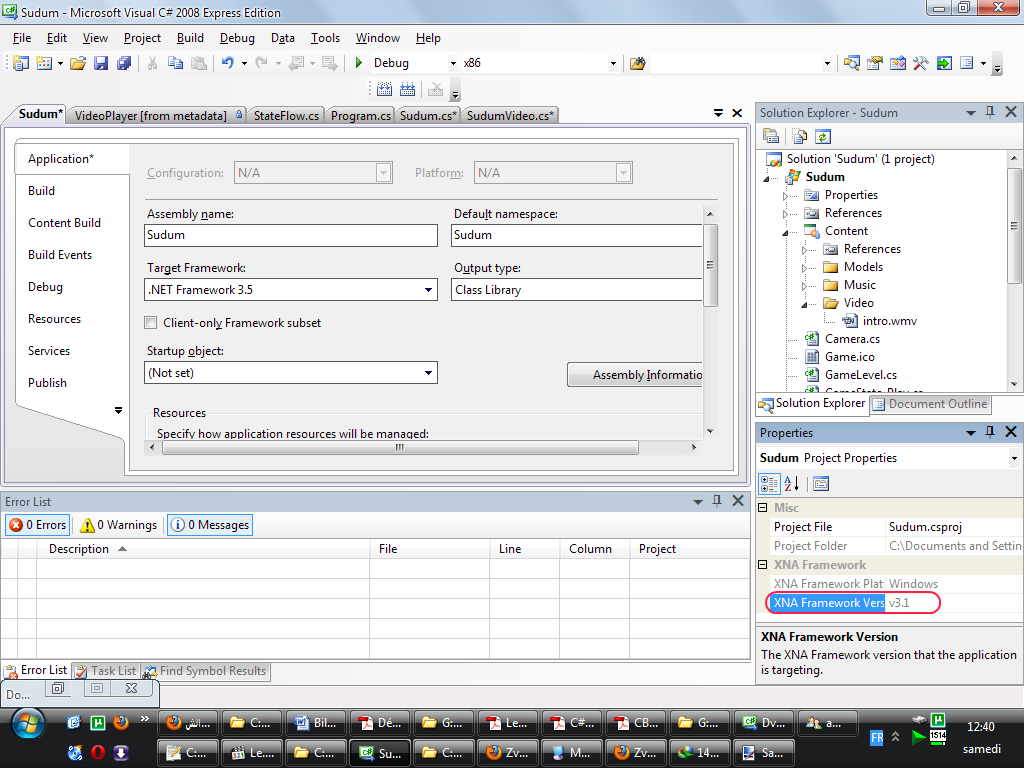Viewport: 1024px width, 768px height.
Task: Open Property Pages icon in Properties panel
Action: click(821, 484)
